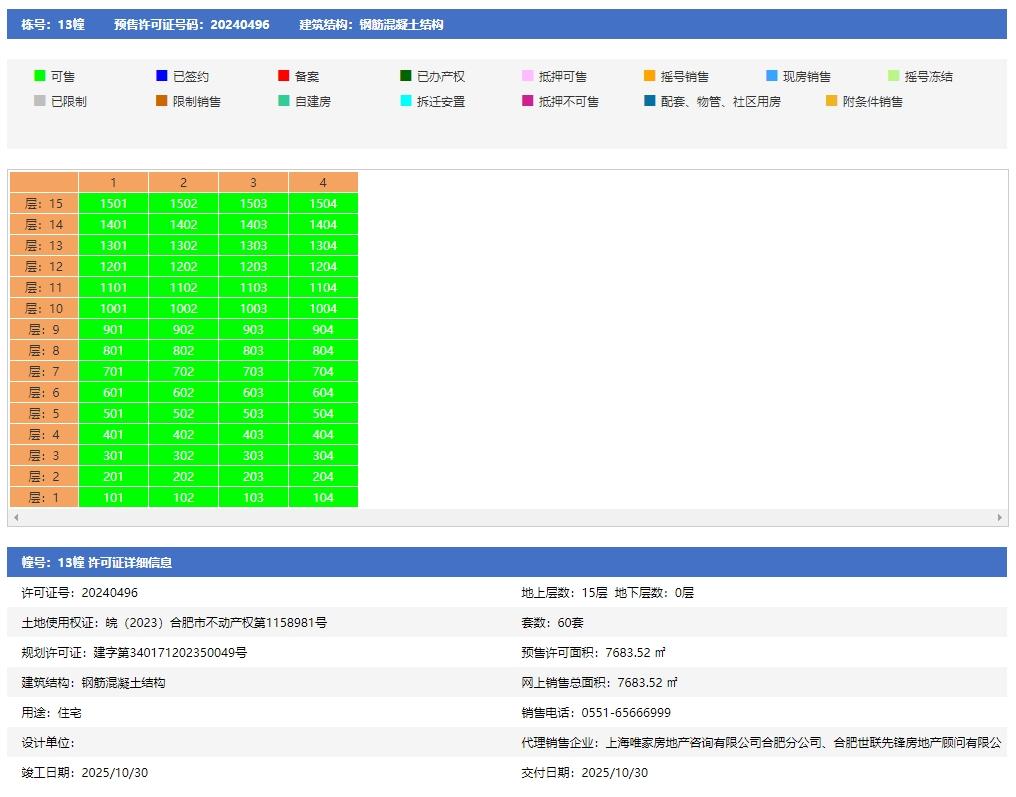
Task: Click the horizontal scrollbar track under grid
Action: 508,517
